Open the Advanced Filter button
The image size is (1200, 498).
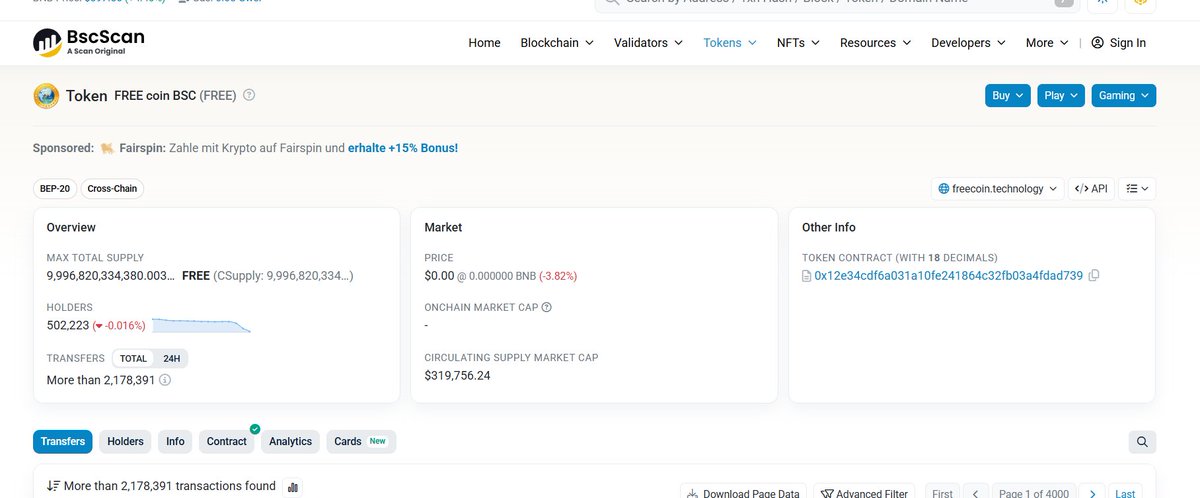click(x=866, y=493)
